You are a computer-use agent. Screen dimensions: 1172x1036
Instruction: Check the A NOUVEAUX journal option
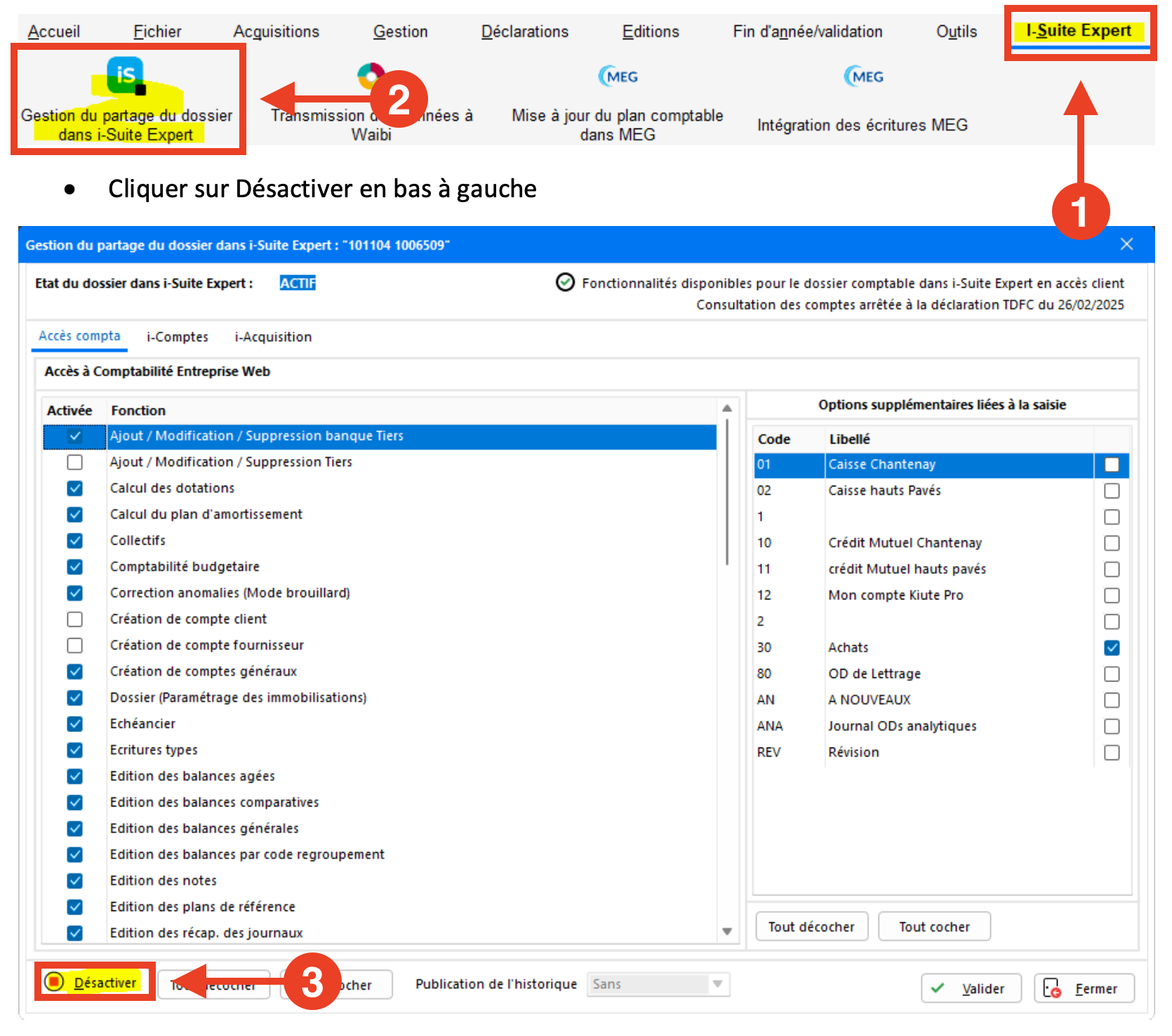[1112, 700]
